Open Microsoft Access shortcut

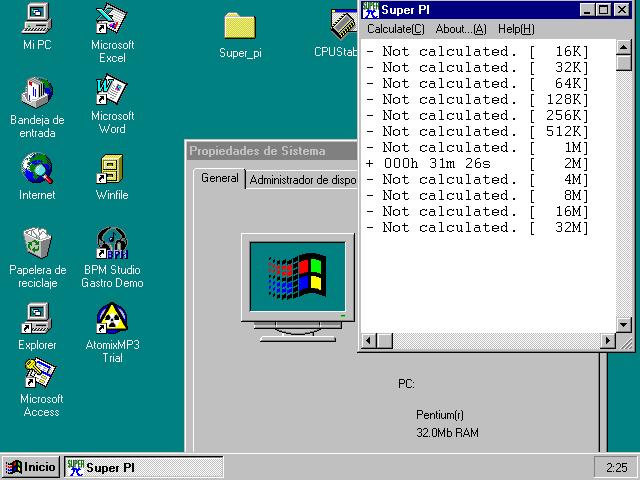pos(41,387)
